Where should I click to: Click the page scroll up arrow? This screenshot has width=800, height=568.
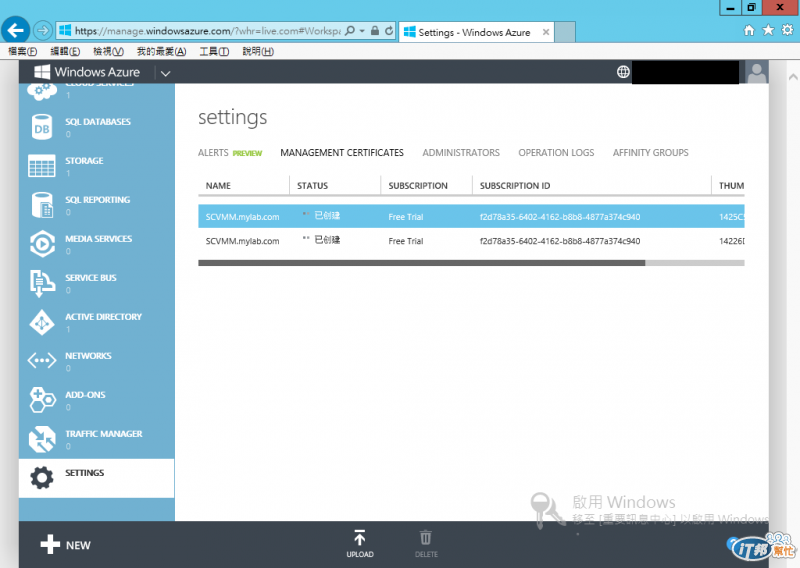coord(793,77)
